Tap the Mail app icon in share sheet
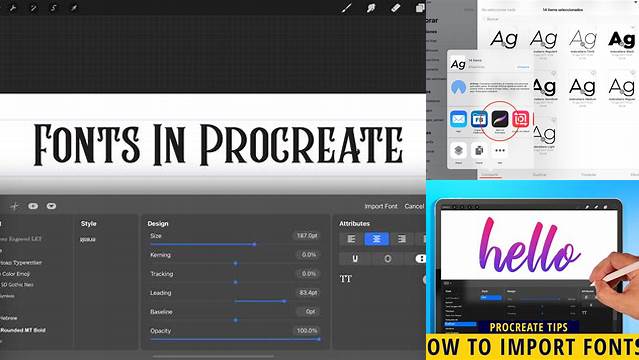Image resolution: width=639 pixels, height=360 pixels. (x=458, y=119)
